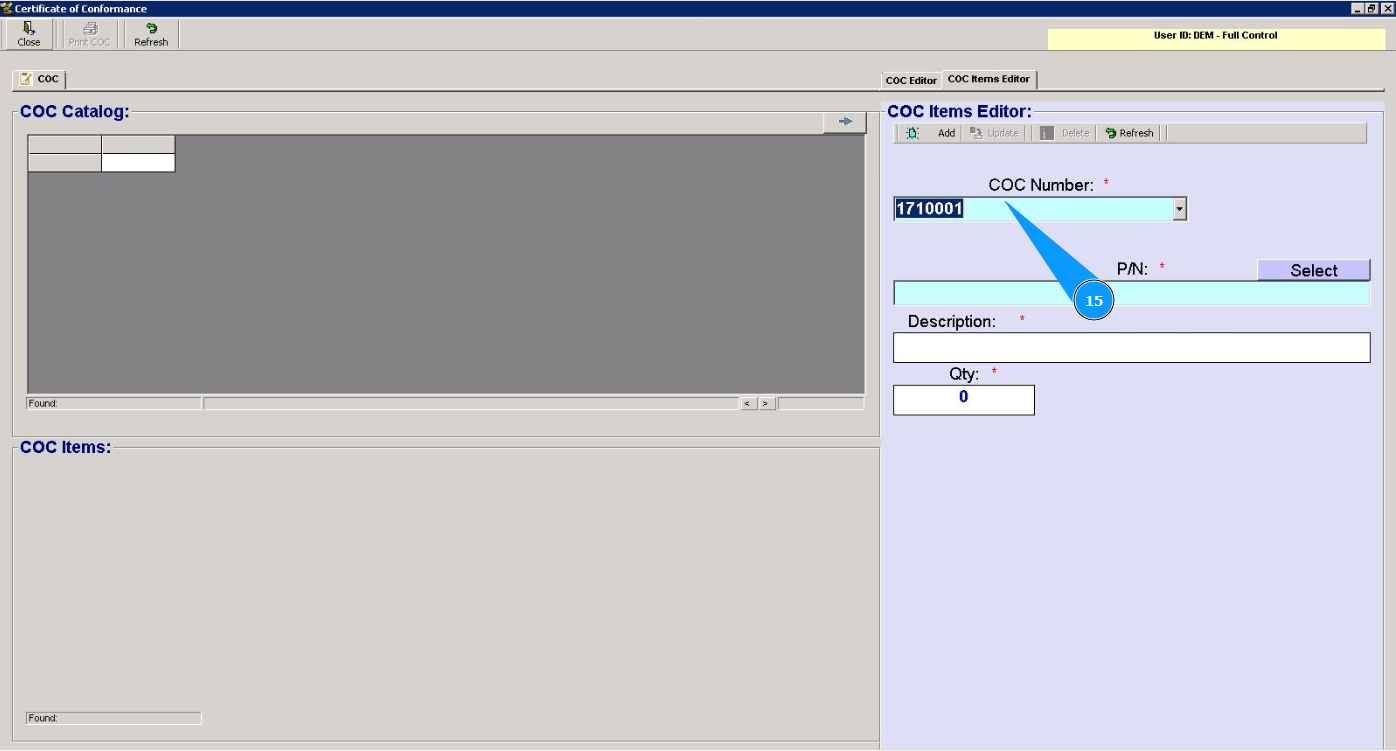Click the right scroll arrow under COC Catalog
The image size is (1396, 751).
(x=766, y=403)
